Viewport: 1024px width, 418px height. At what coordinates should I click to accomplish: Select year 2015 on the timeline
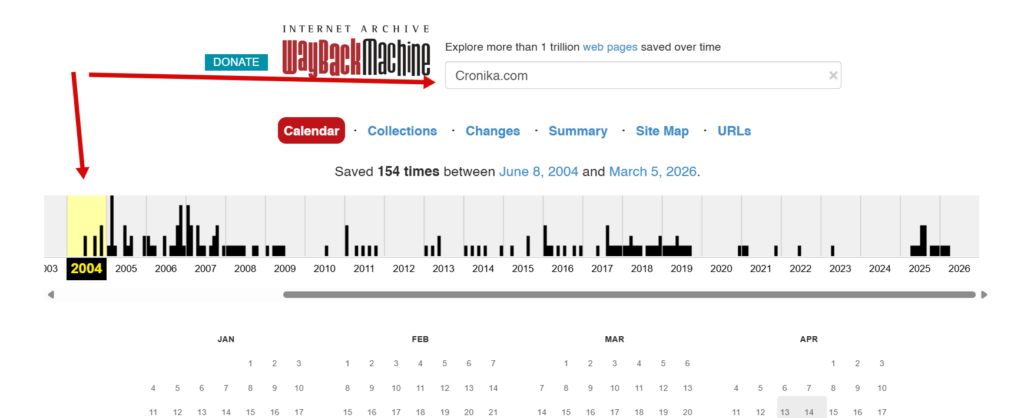pos(522,268)
